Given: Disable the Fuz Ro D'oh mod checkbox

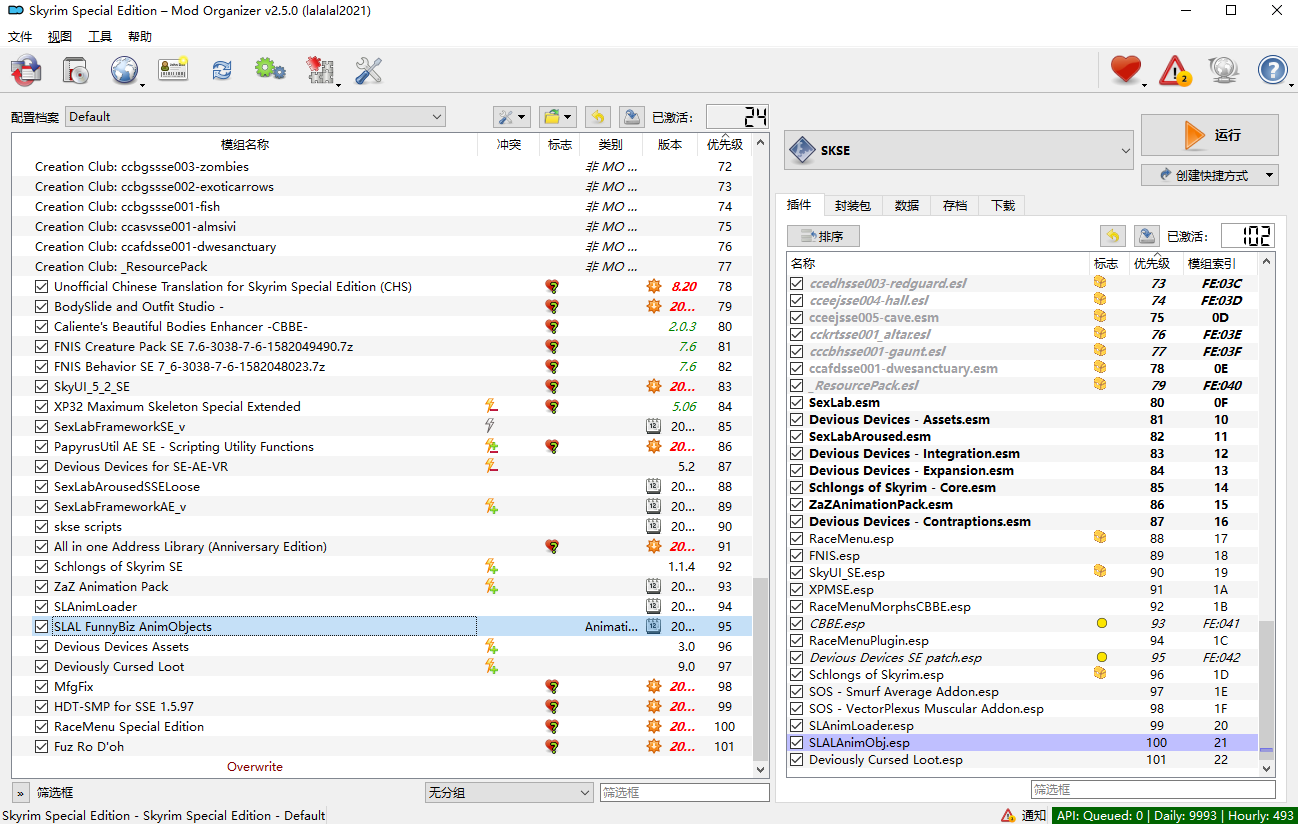Looking at the screenshot, I should pos(41,747).
